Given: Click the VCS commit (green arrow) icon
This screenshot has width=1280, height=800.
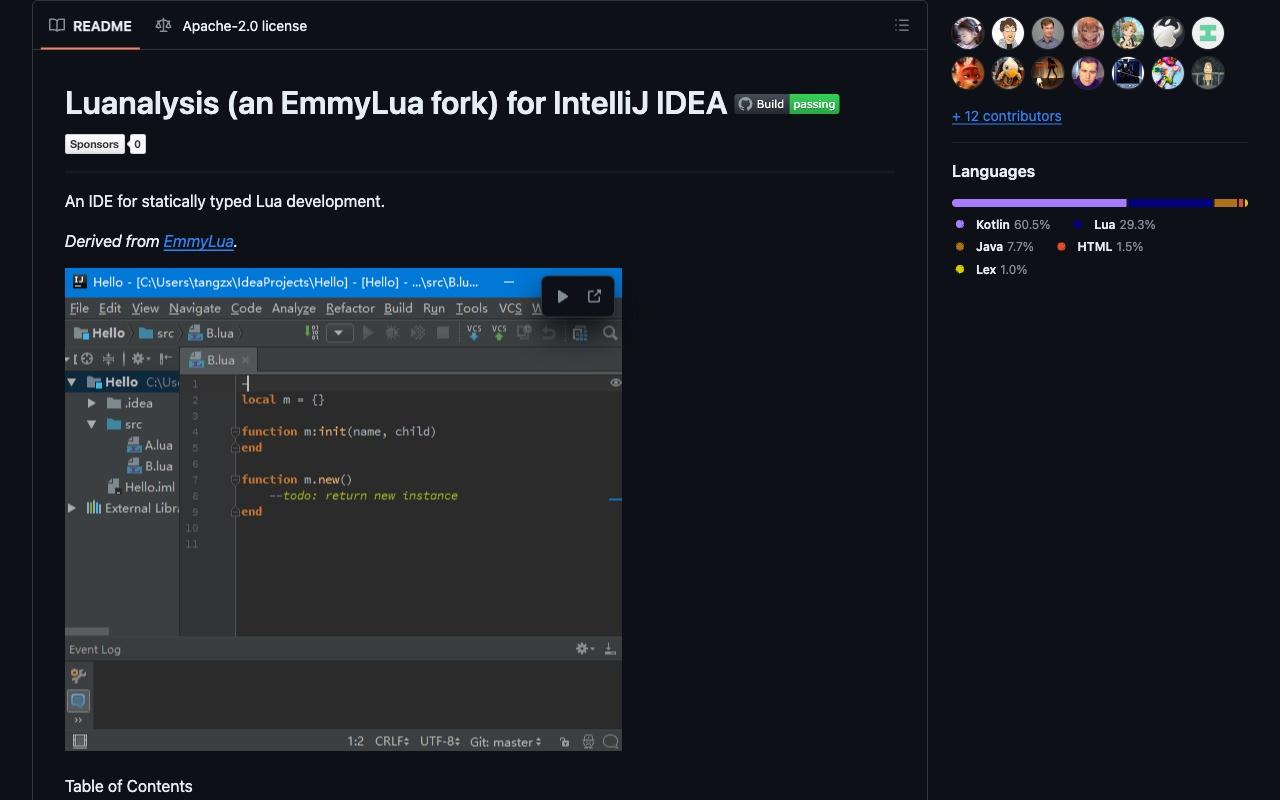Looking at the screenshot, I should point(499,333).
